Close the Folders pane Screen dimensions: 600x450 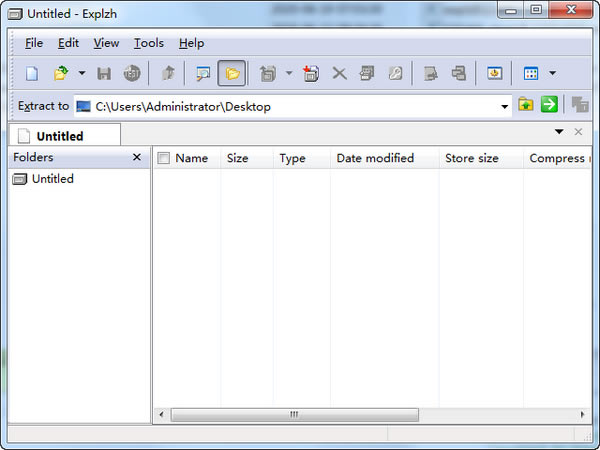coord(137,158)
